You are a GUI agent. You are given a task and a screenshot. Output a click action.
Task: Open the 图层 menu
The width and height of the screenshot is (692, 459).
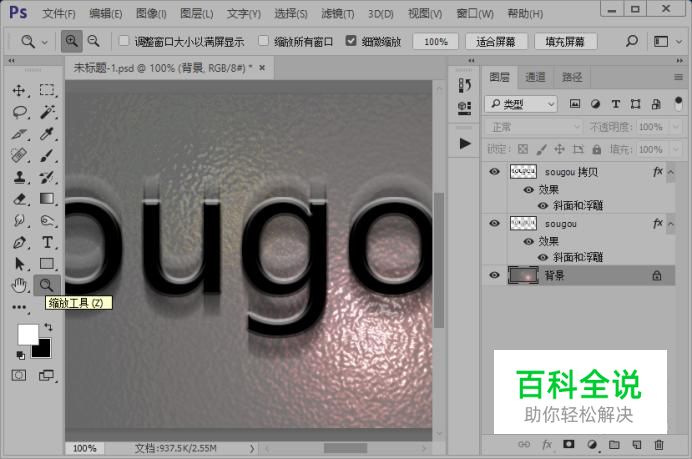pos(197,14)
